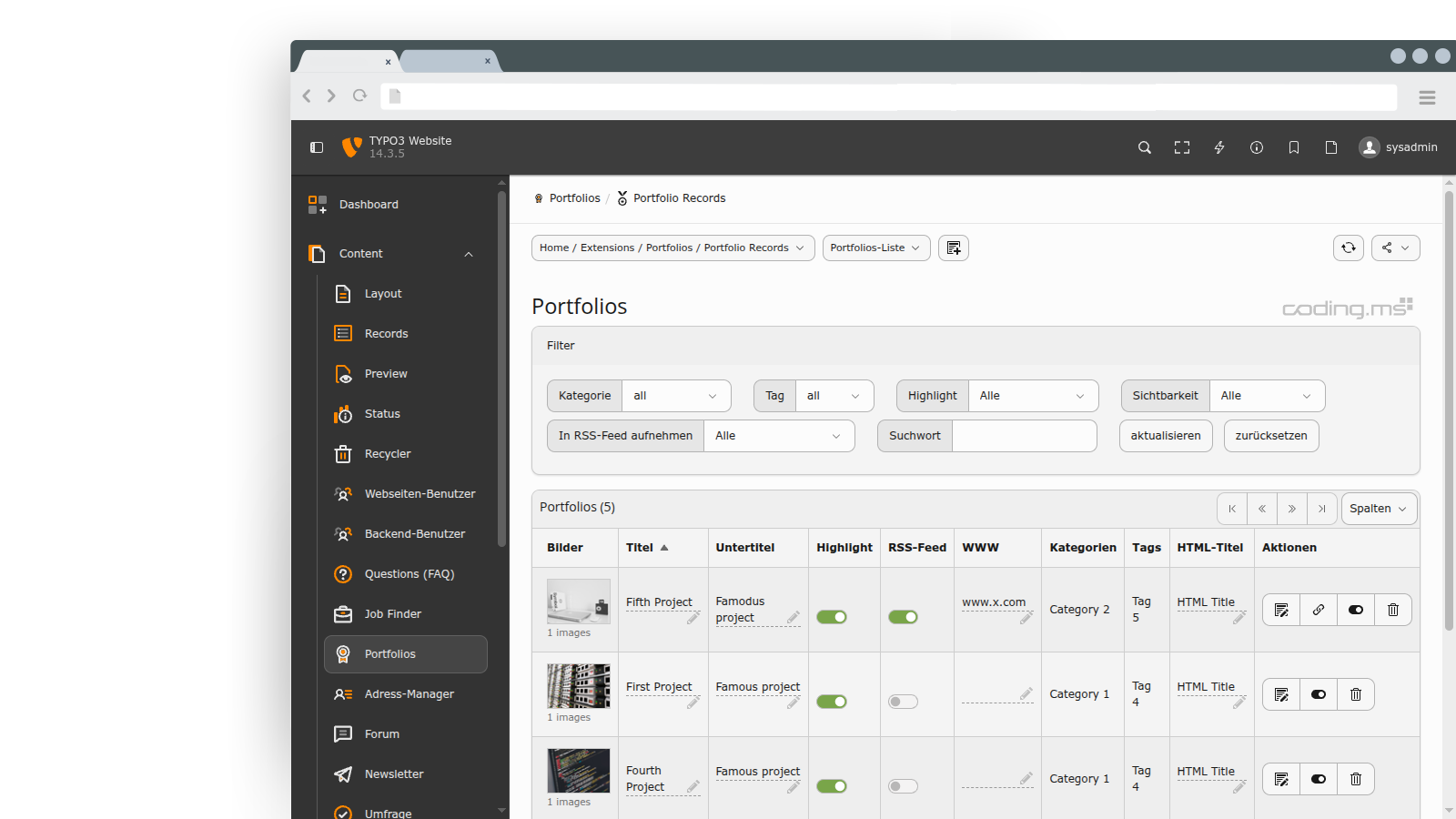Click the aktualisieren button
Viewport: 1456px width, 819px height.
1166,436
